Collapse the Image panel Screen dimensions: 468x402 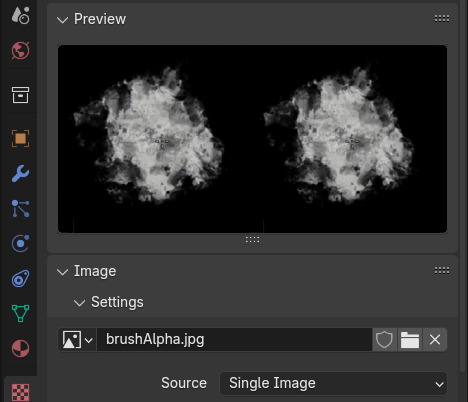click(62, 272)
